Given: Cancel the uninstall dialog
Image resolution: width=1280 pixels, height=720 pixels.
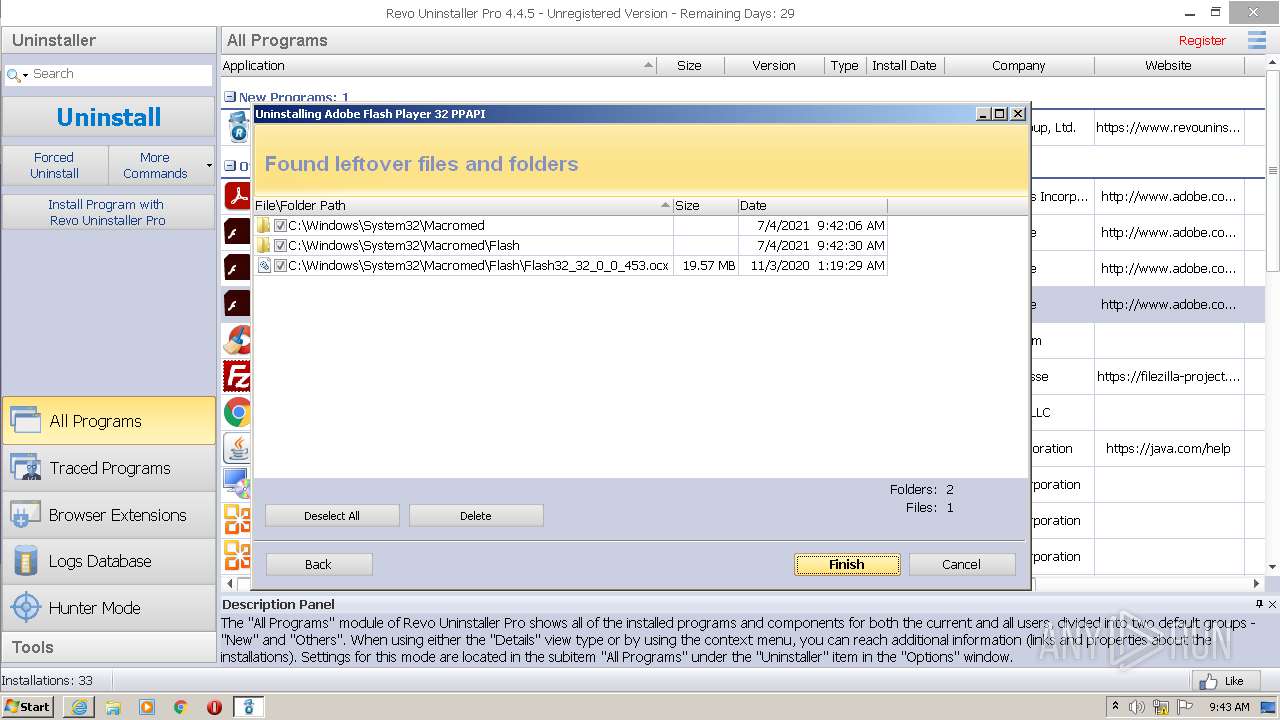Looking at the screenshot, I should pos(962,564).
